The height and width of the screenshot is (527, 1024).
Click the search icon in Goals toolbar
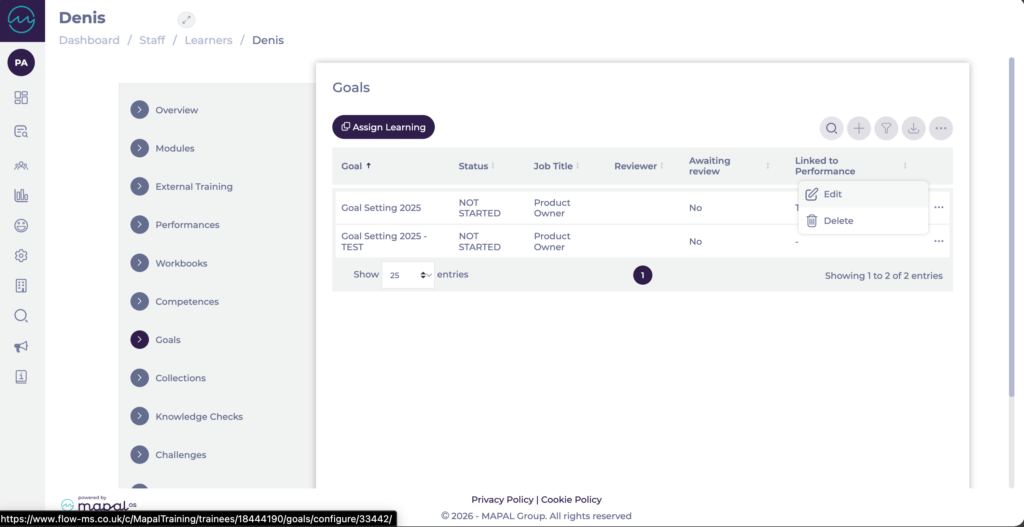pos(831,128)
